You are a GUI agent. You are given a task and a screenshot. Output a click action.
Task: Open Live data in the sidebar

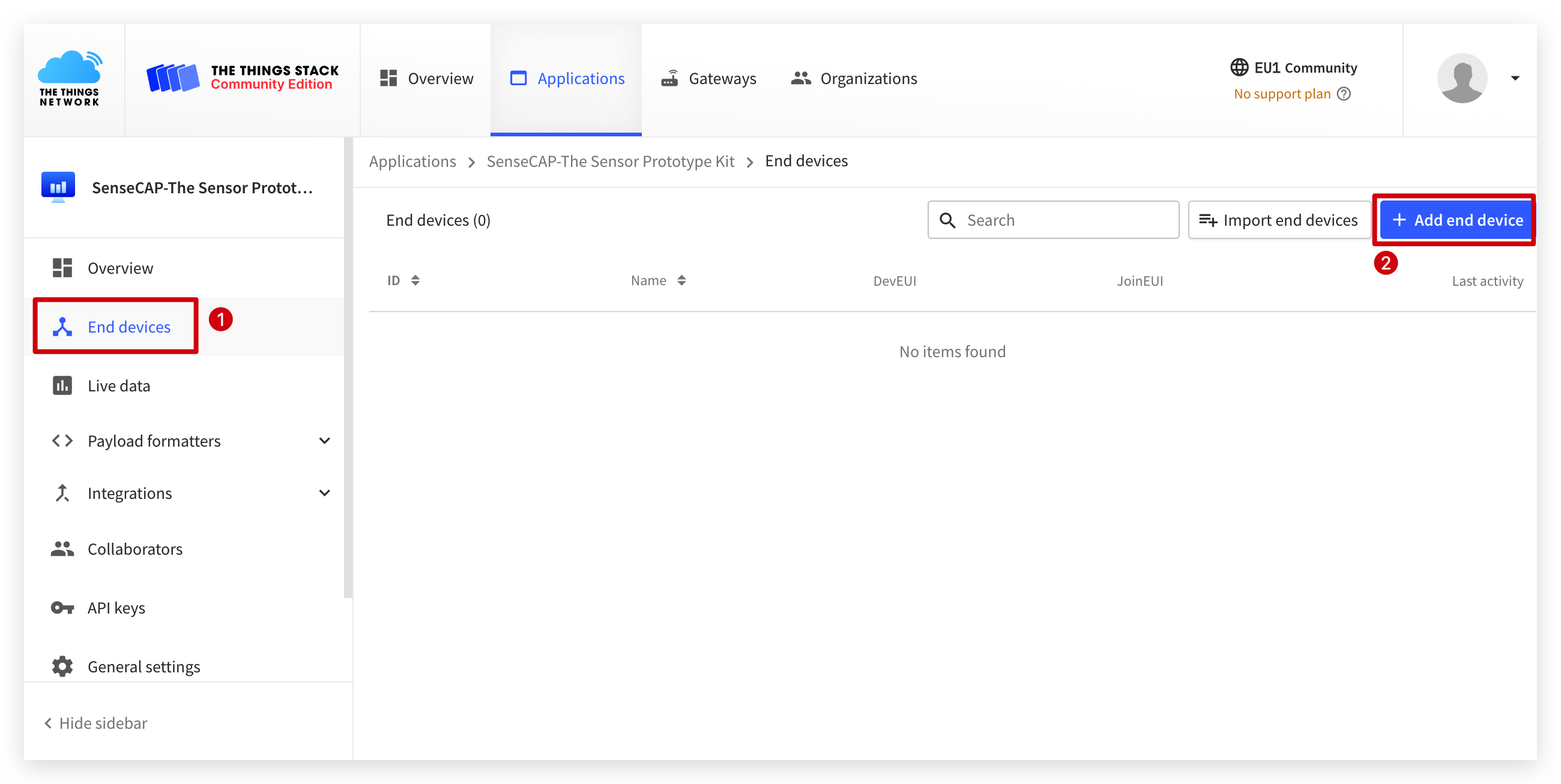184,386
